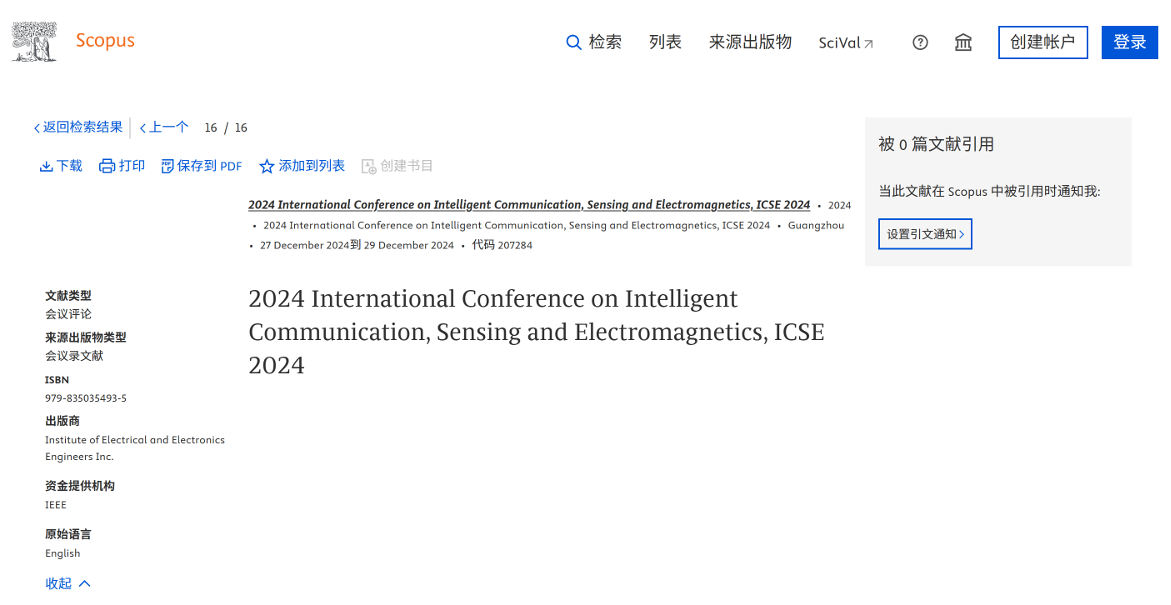The image size is (1171, 605).
Task: Click the document type value 会议评论
Action: tap(68, 314)
